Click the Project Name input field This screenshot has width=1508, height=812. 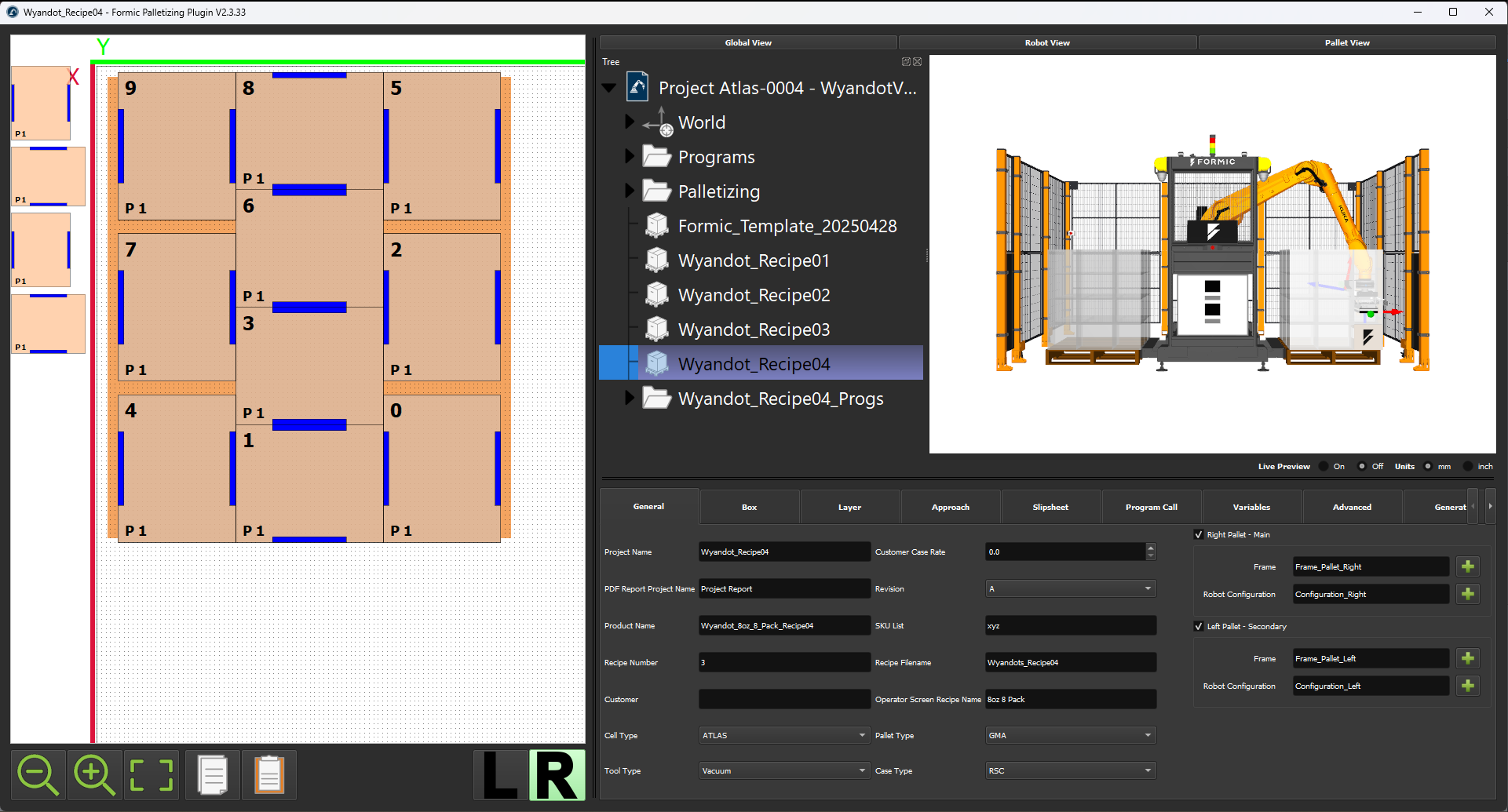[x=784, y=552]
